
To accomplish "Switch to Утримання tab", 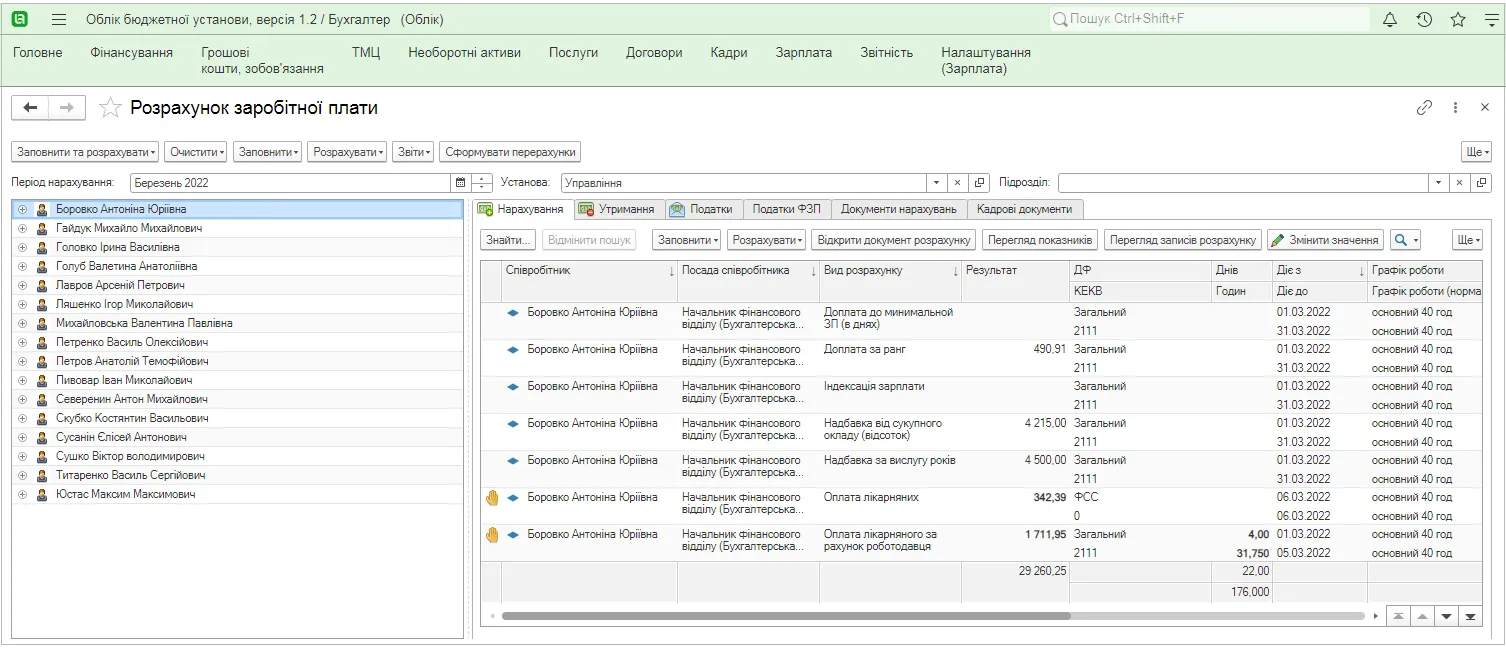I will pos(618,209).
